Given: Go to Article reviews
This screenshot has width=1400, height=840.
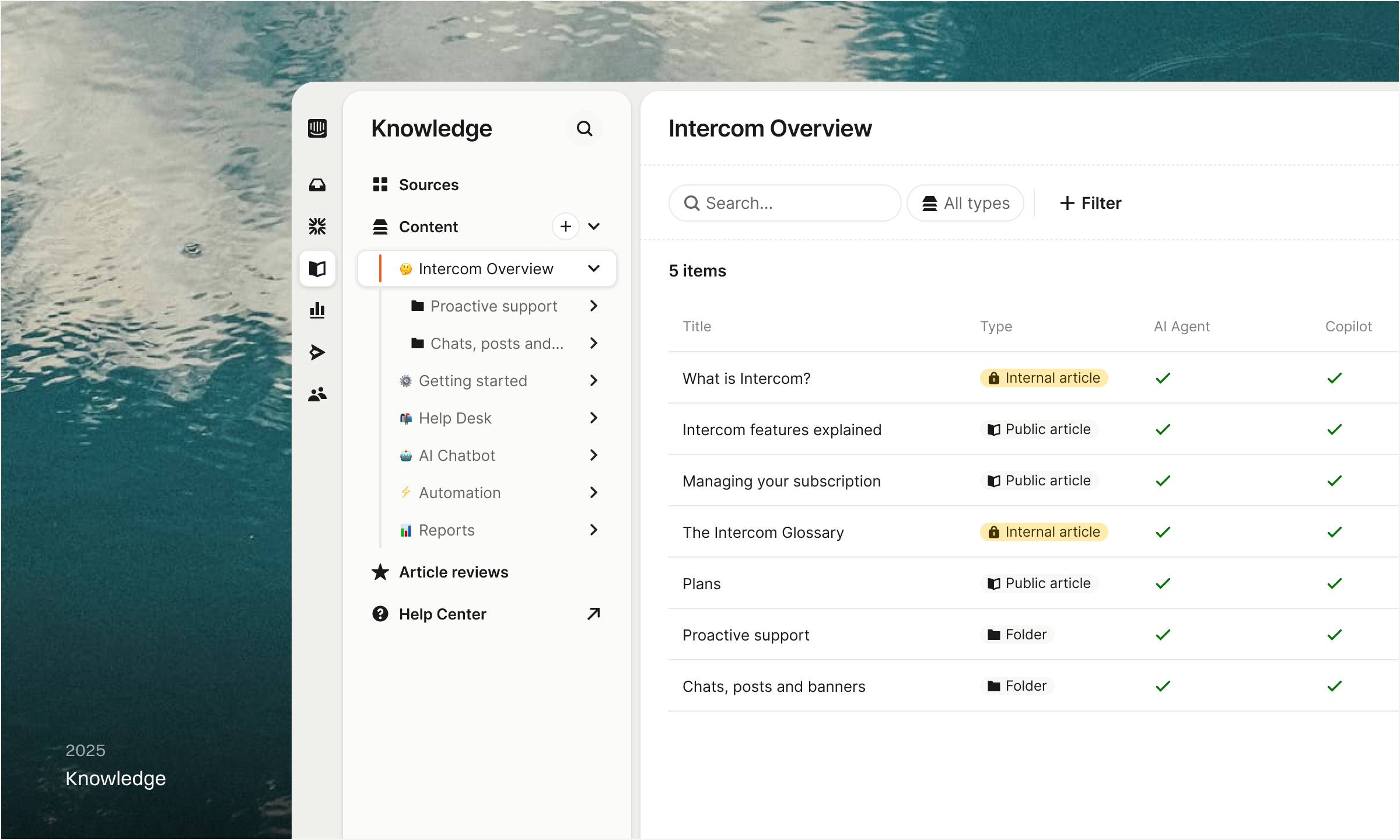Looking at the screenshot, I should (x=453, y=572).
